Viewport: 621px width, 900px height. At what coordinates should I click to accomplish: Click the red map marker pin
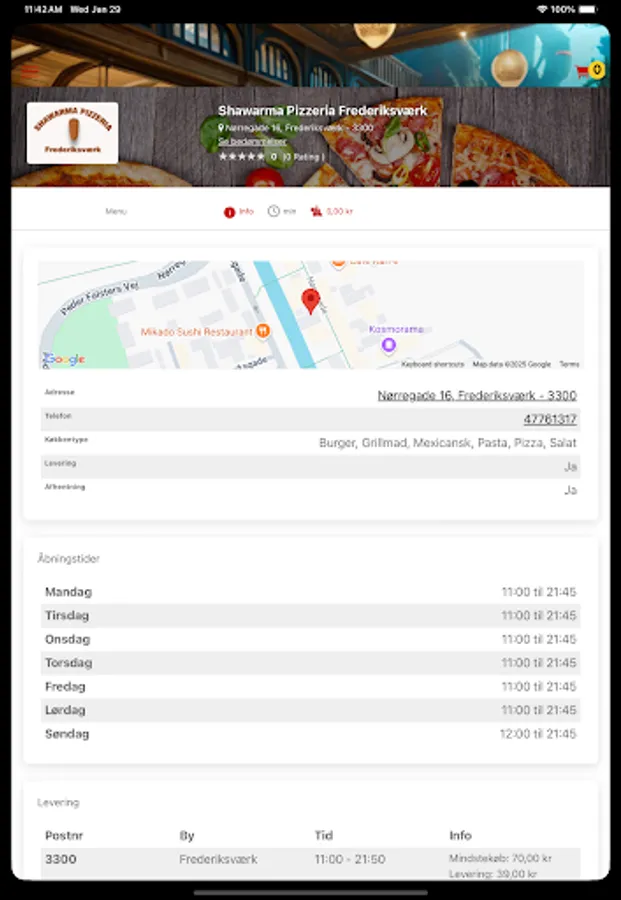coord(310,301)
